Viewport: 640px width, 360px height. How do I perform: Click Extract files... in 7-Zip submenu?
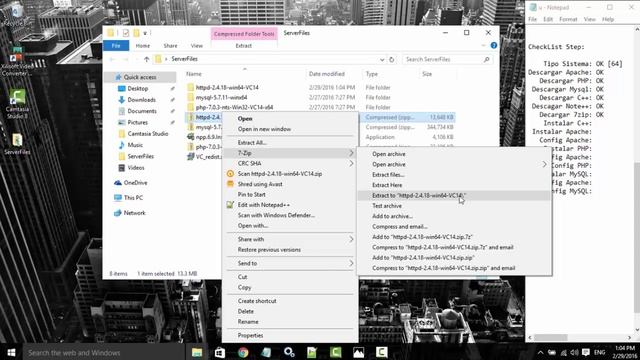388,175
